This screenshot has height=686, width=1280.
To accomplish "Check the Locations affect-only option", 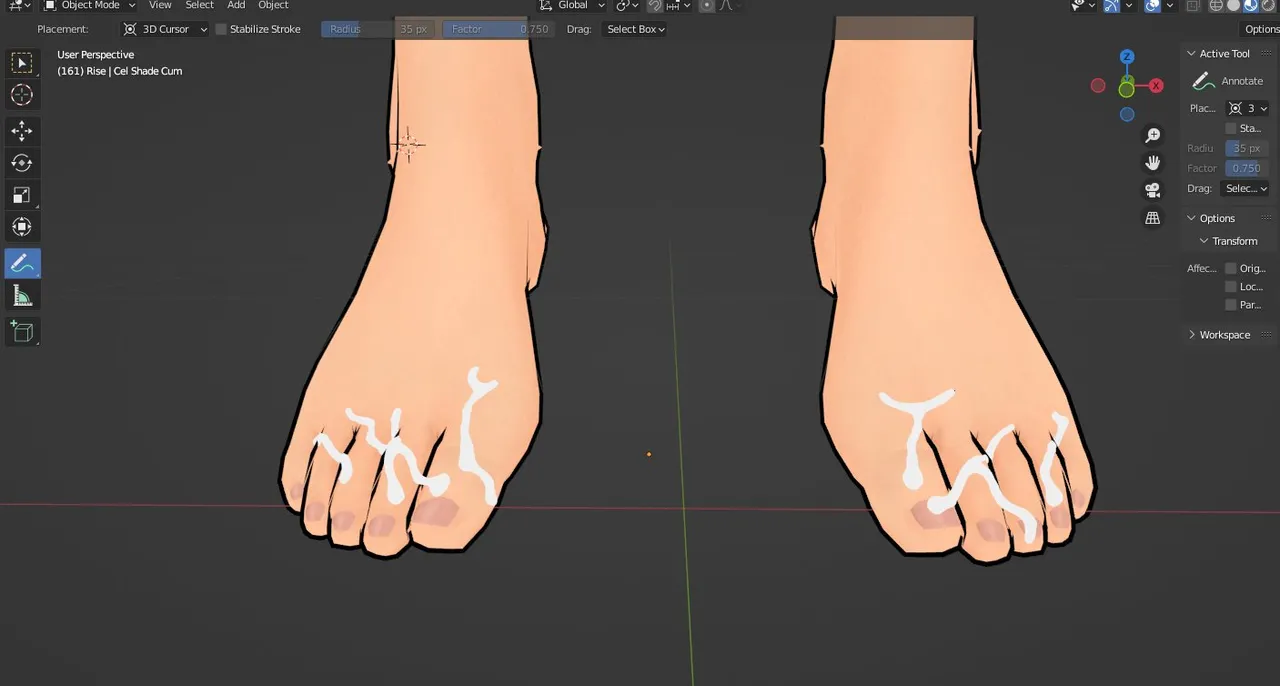I will click(x=1231, y=286).
